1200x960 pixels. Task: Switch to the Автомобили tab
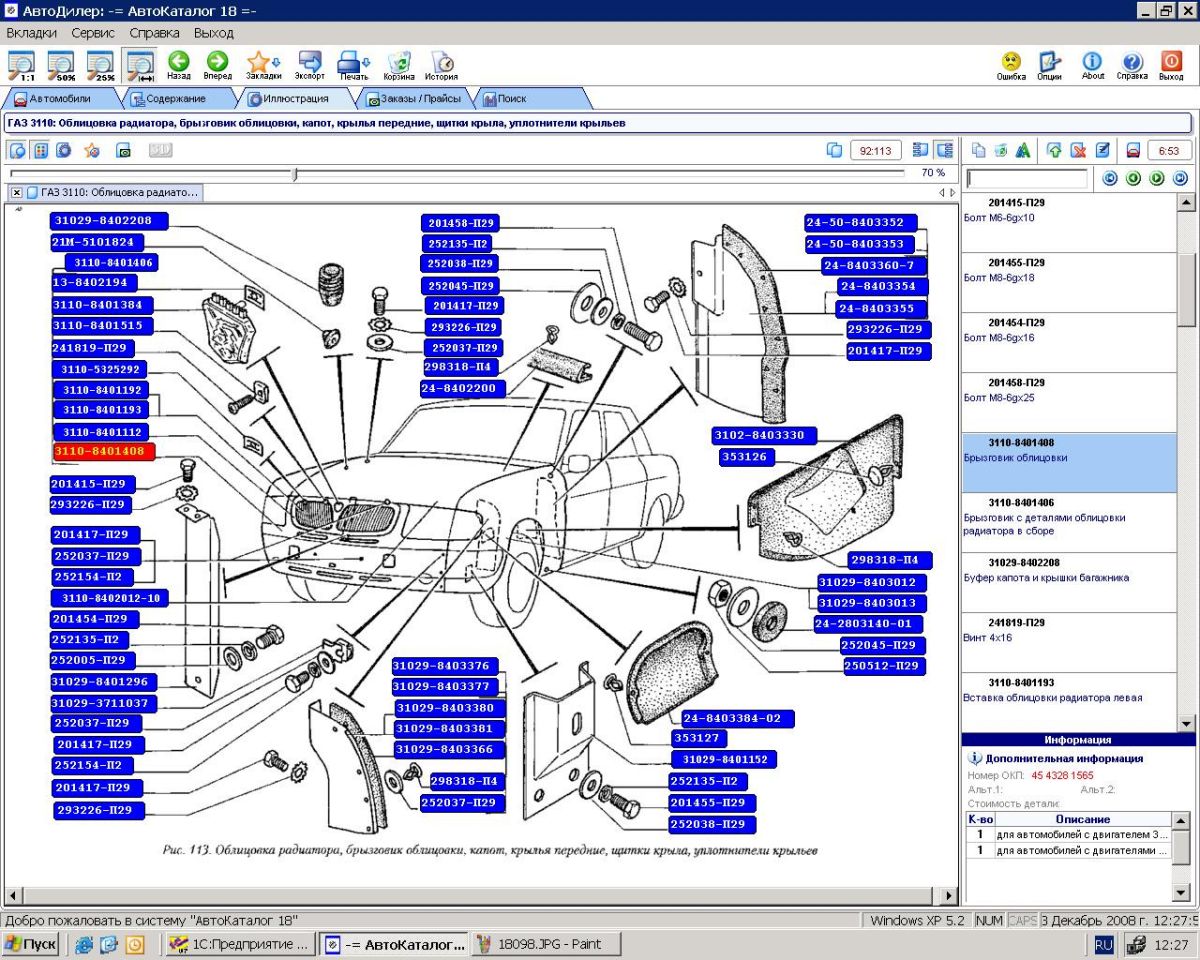point(59,99)
